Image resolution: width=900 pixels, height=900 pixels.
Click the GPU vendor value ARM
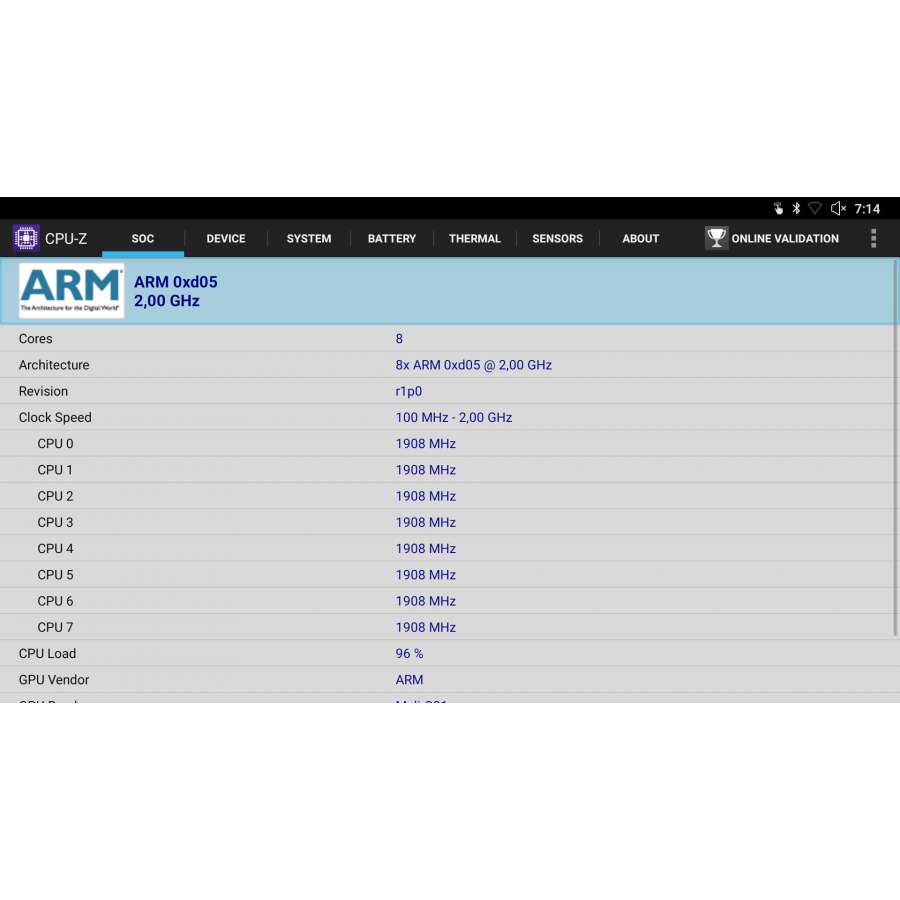pyautogui.click(x=409, y=680)
